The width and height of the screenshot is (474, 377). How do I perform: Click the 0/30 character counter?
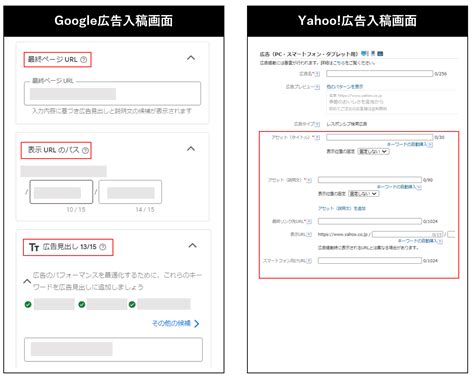439,137
